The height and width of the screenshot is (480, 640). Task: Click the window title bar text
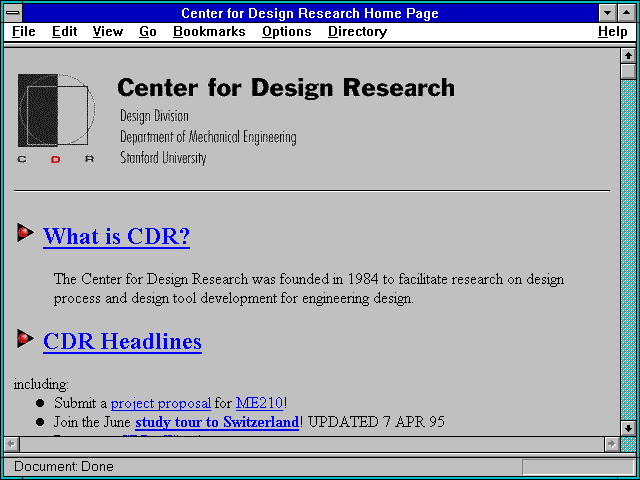click(x=310, y=13)
